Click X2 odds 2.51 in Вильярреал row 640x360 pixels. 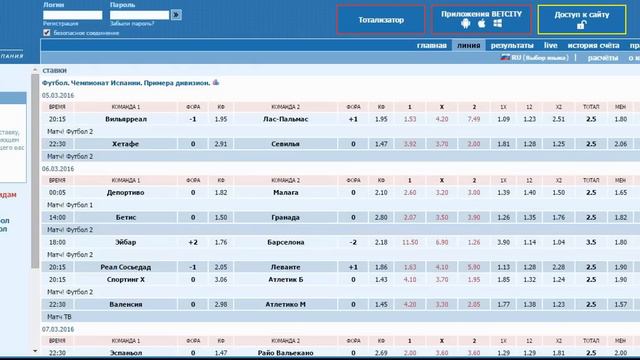click(x=558, y=119)
